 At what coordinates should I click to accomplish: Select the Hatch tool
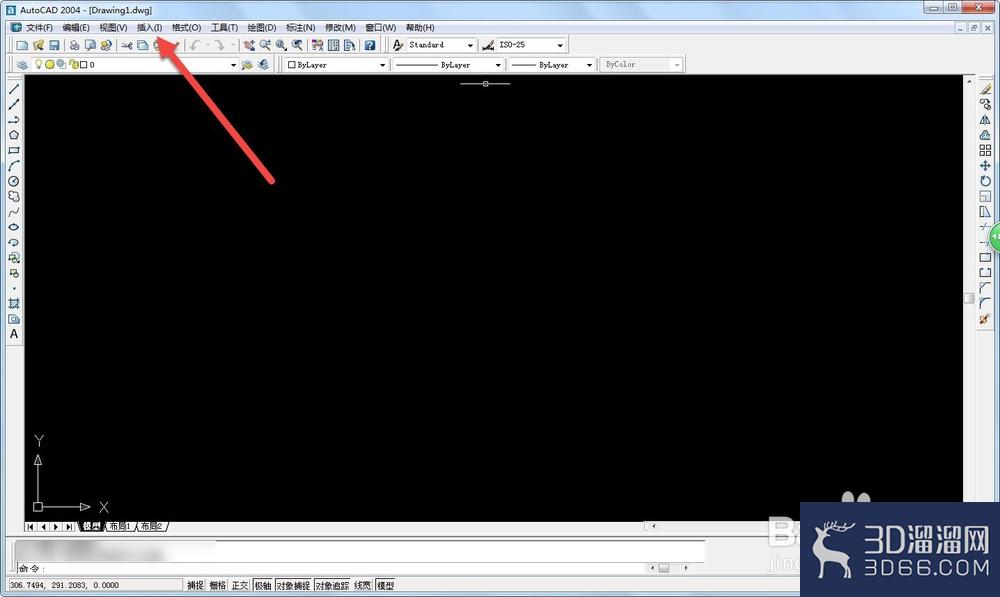[x=13, y=304]
